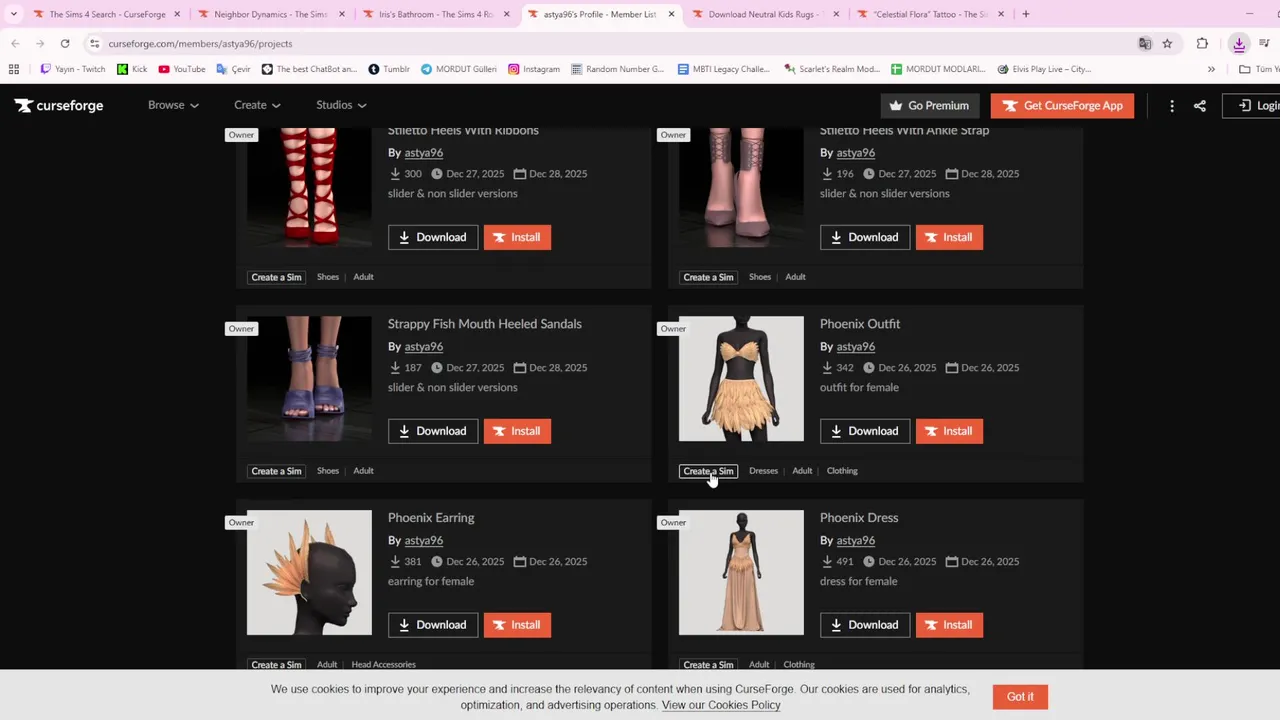Open Yayın - Twitch bookmark
This screenshot has width=1280, height=720.
point(72,69)
